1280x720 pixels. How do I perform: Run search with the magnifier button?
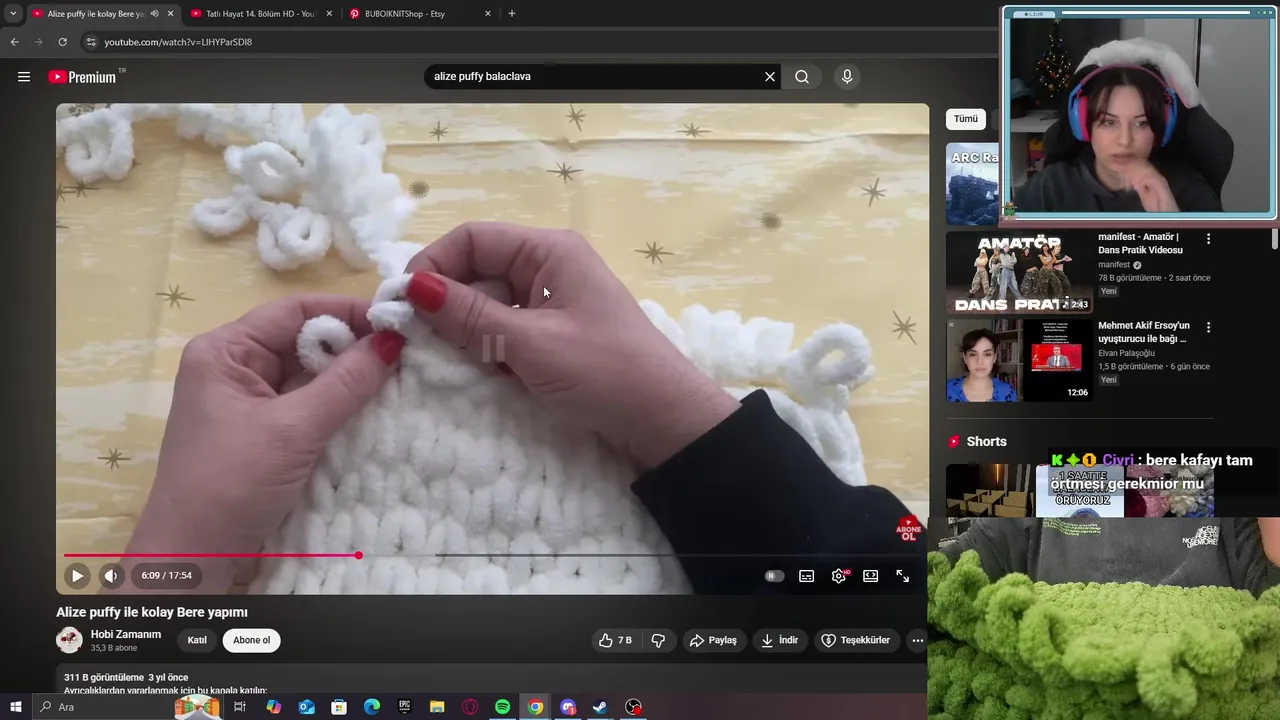tap(802, 77)
